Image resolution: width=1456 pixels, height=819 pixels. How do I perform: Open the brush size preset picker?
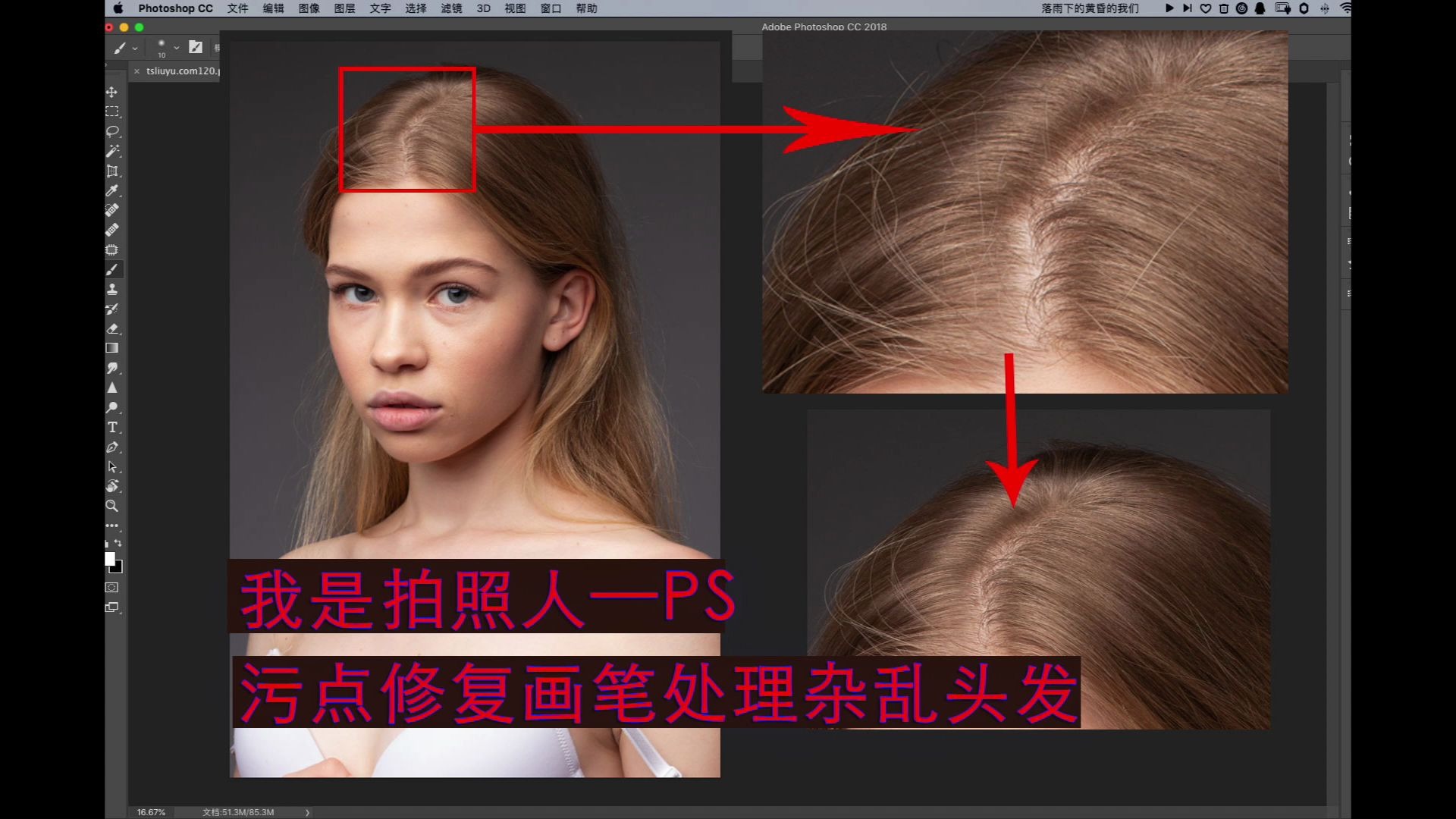click(176, 48)
